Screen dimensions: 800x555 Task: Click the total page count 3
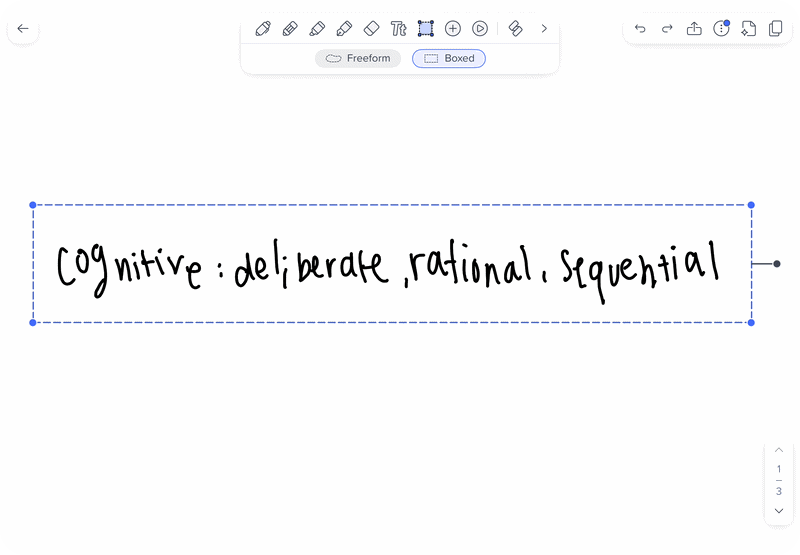[x=779, y=491]
